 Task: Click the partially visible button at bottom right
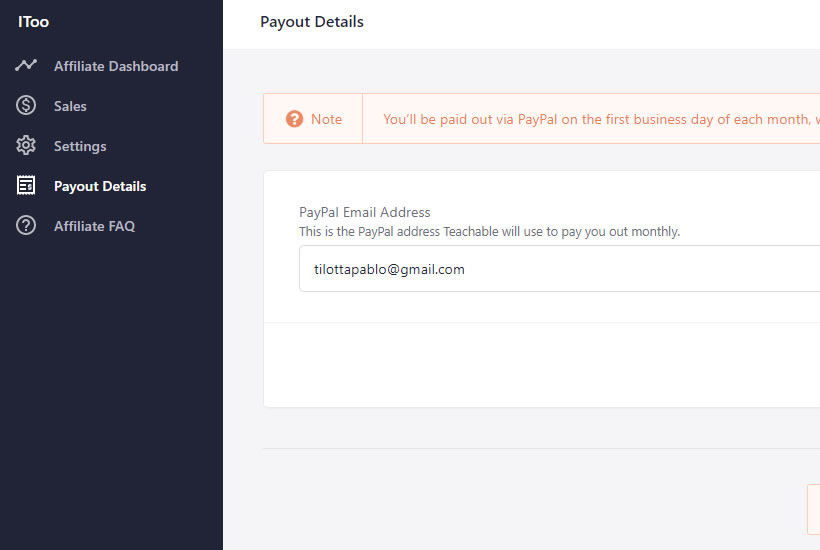[814, 510]
